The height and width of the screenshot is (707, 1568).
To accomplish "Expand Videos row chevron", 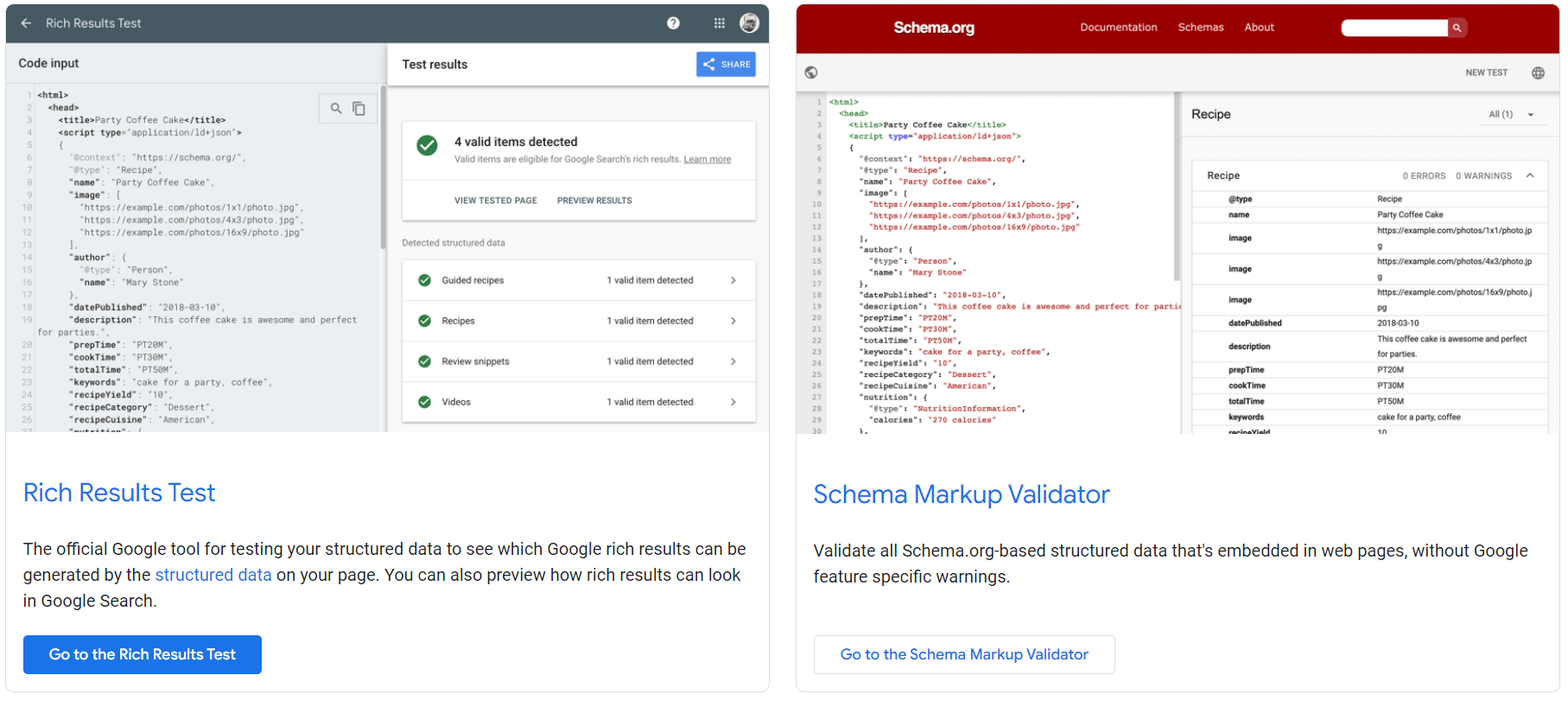I will (x=733, y=402).
